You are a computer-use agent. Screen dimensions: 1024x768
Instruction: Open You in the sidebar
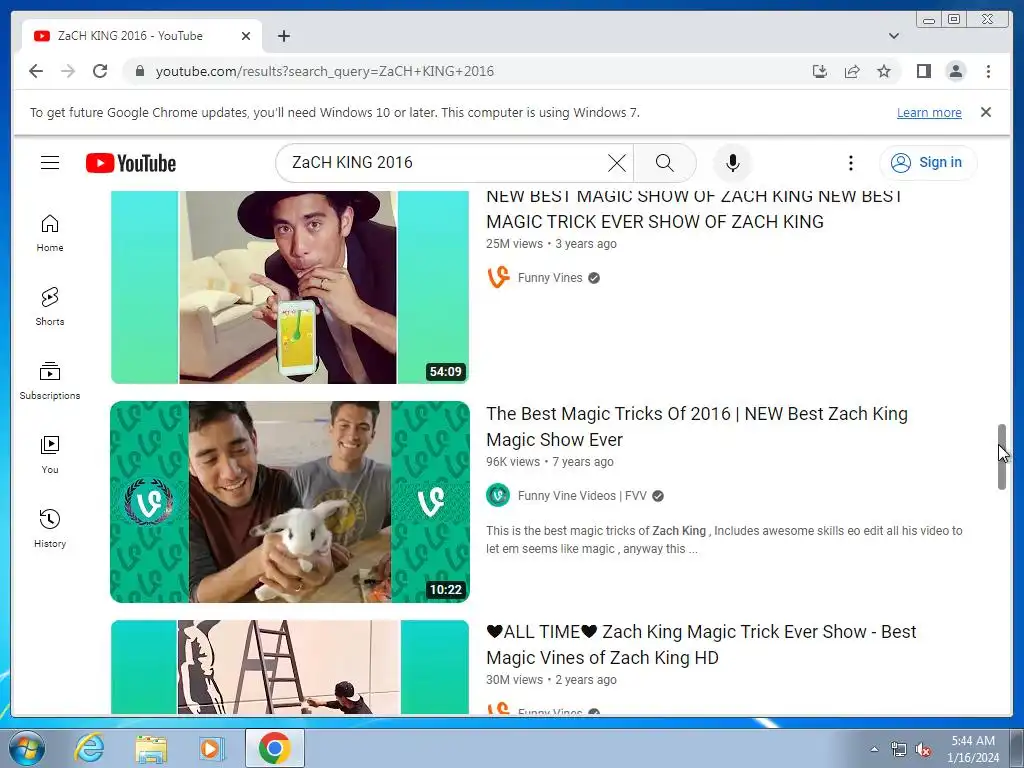(50, 455)
